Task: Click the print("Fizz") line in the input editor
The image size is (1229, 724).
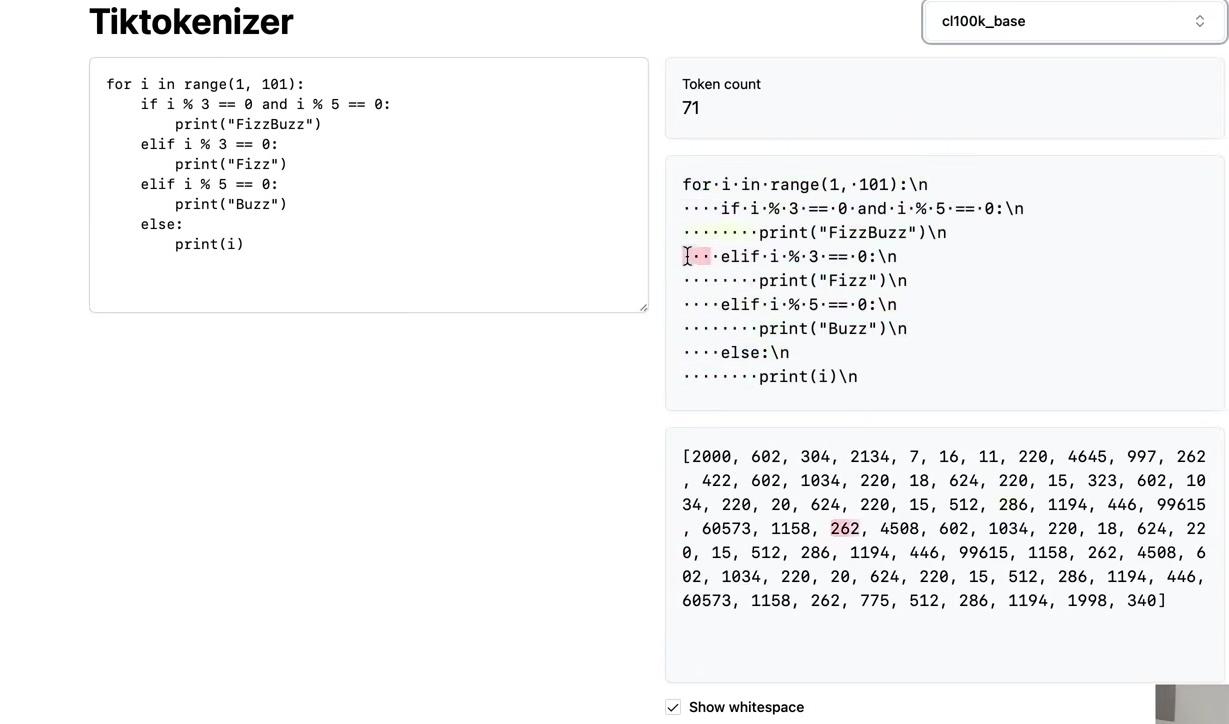Action: tap(231, 164)
